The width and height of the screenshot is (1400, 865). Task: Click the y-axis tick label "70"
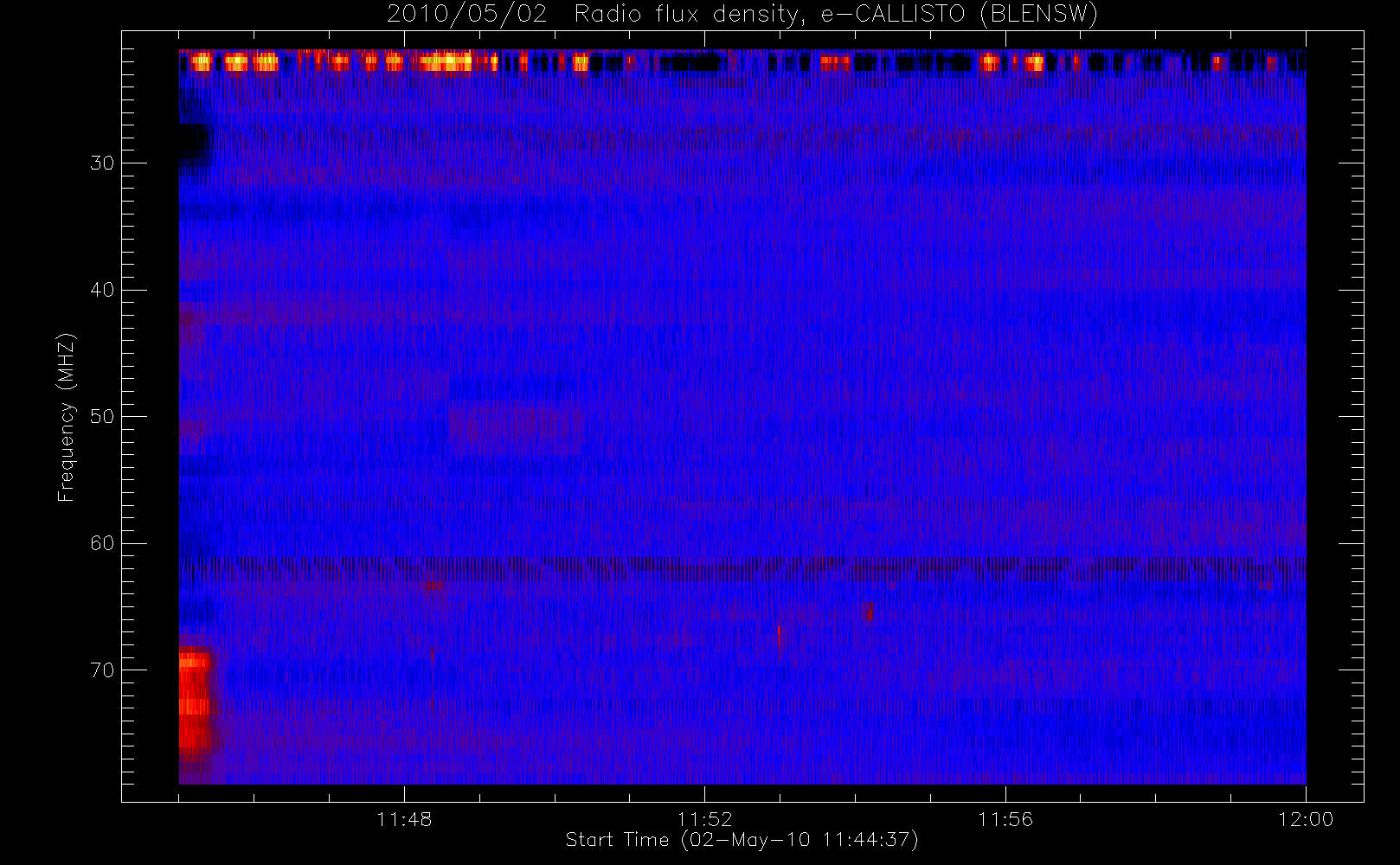(x=102, y=670)
